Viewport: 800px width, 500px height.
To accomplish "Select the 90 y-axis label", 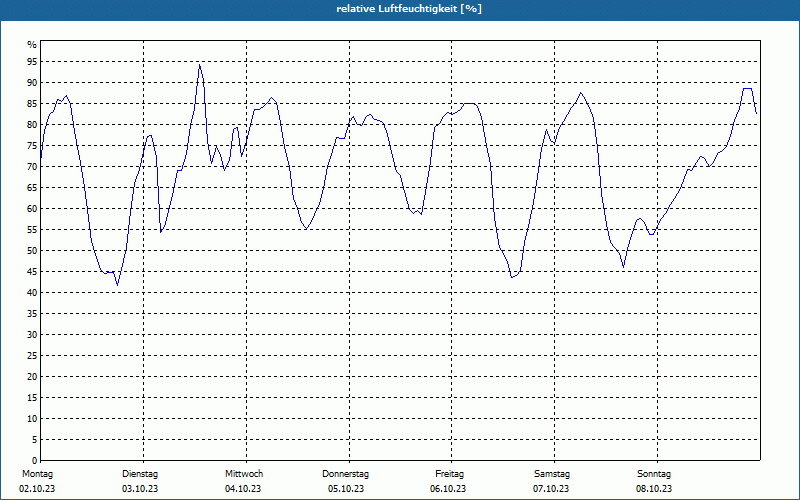I will click(x=32, y=83).
